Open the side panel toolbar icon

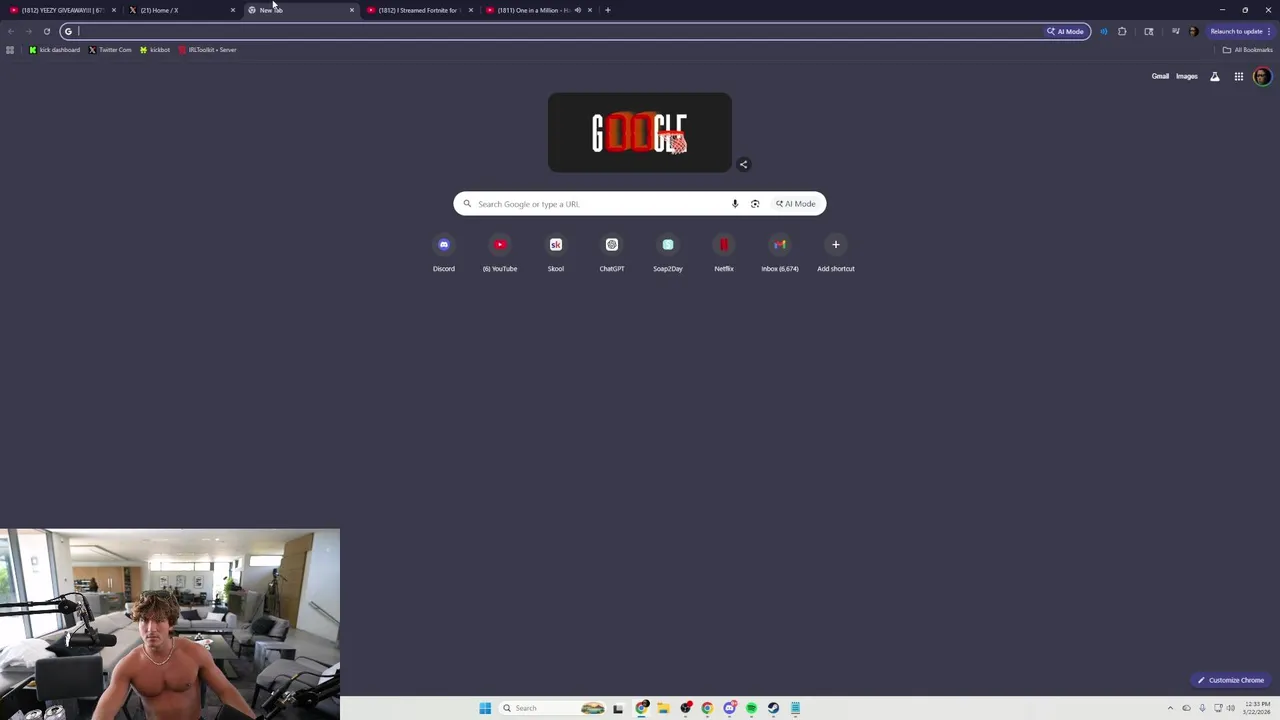pyautogui.click(x=1149, y=31)
